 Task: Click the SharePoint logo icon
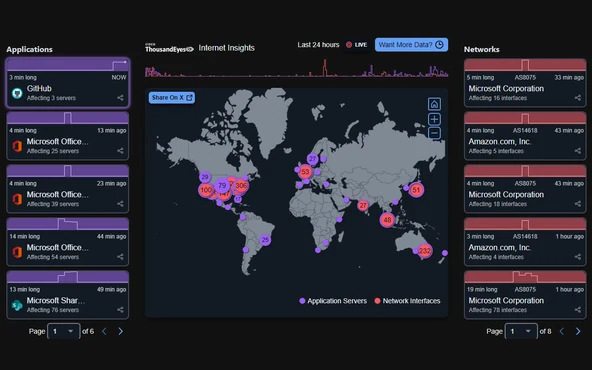17,305
